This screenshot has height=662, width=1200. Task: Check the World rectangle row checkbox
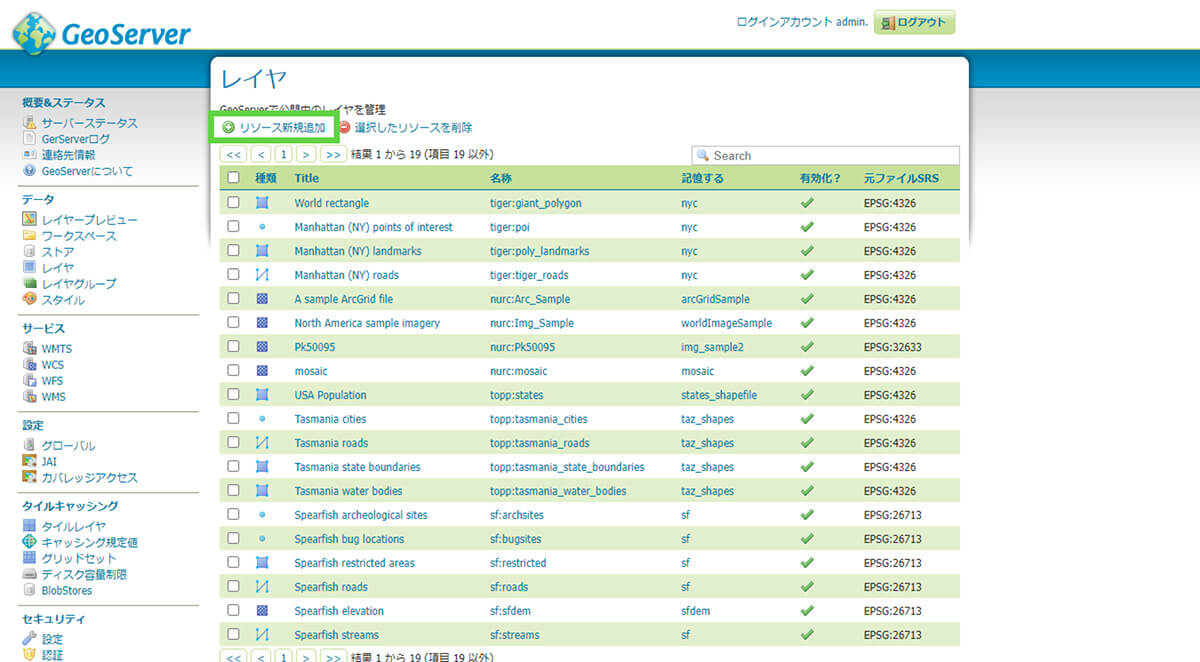(x=233, y=202)
